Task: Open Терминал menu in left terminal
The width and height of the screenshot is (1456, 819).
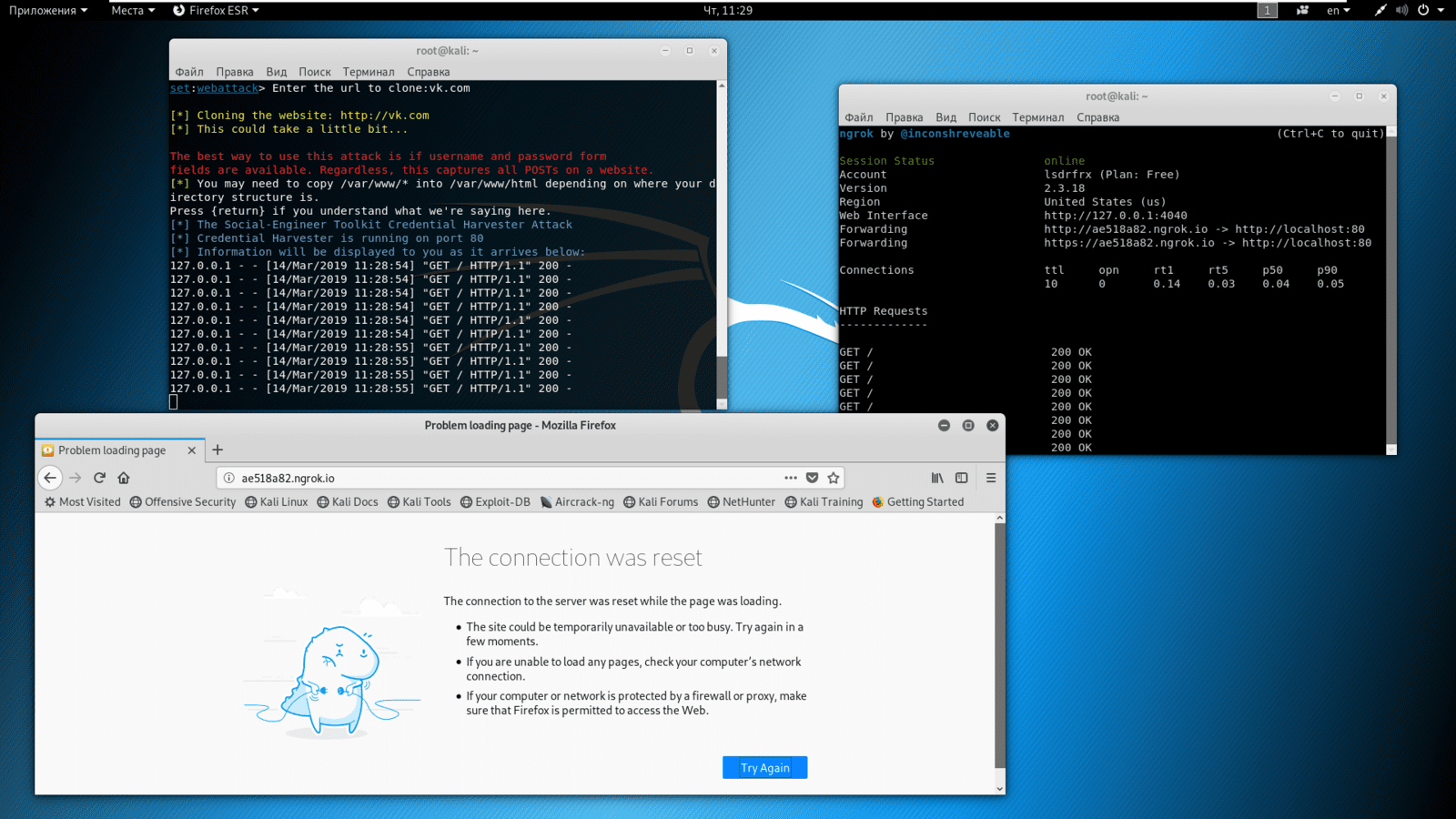Action: (369, 72)
